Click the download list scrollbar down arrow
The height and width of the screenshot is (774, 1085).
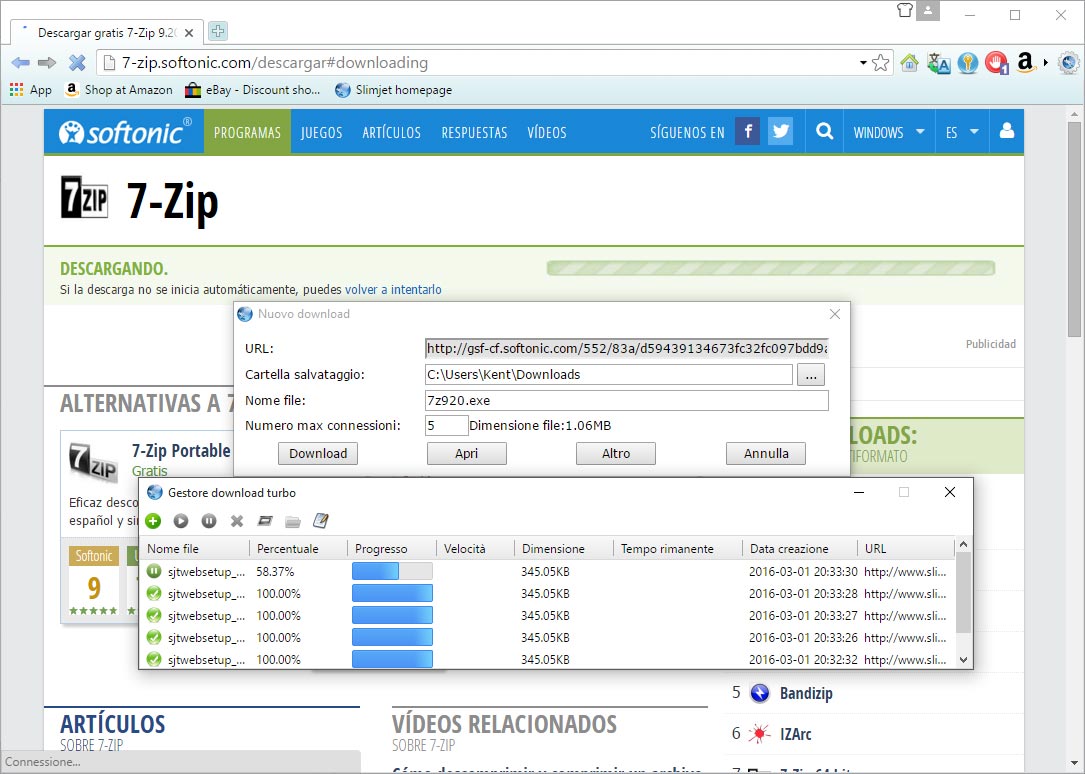point(963,660)
